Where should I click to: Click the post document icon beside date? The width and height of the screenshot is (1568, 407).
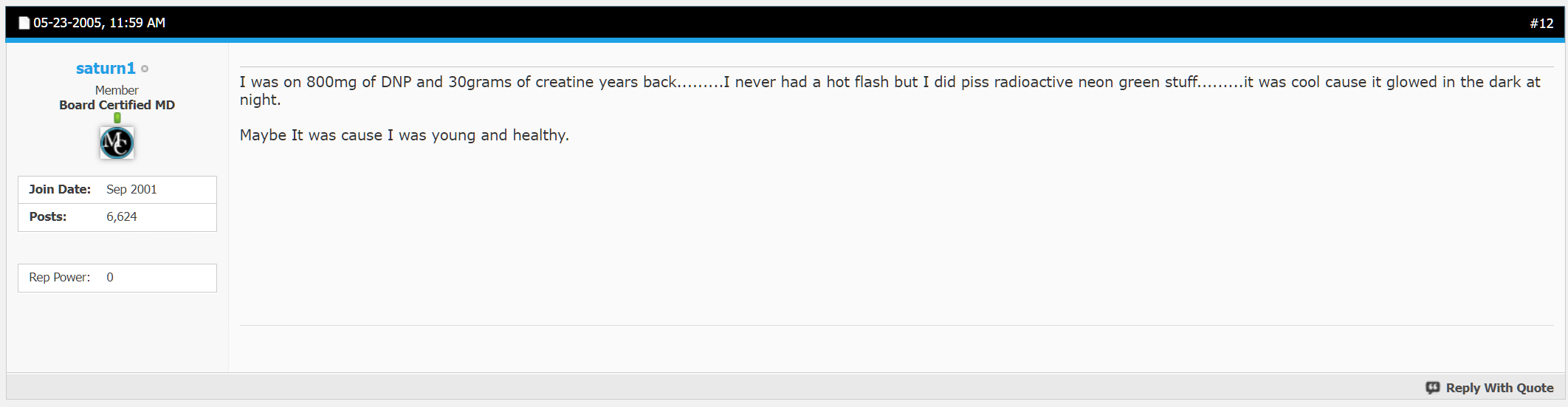[x=24, y=23]
